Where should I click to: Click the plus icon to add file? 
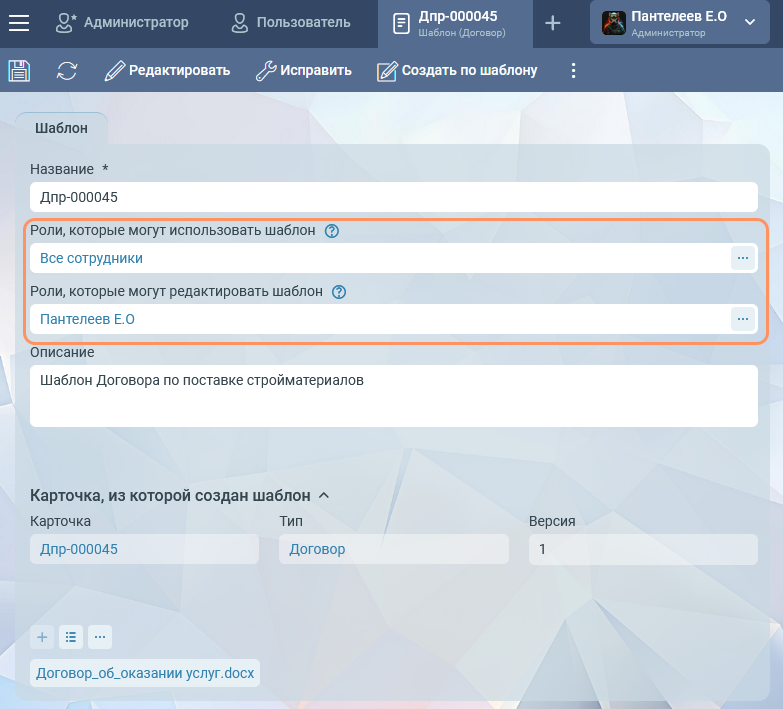[x=42, y=637]
